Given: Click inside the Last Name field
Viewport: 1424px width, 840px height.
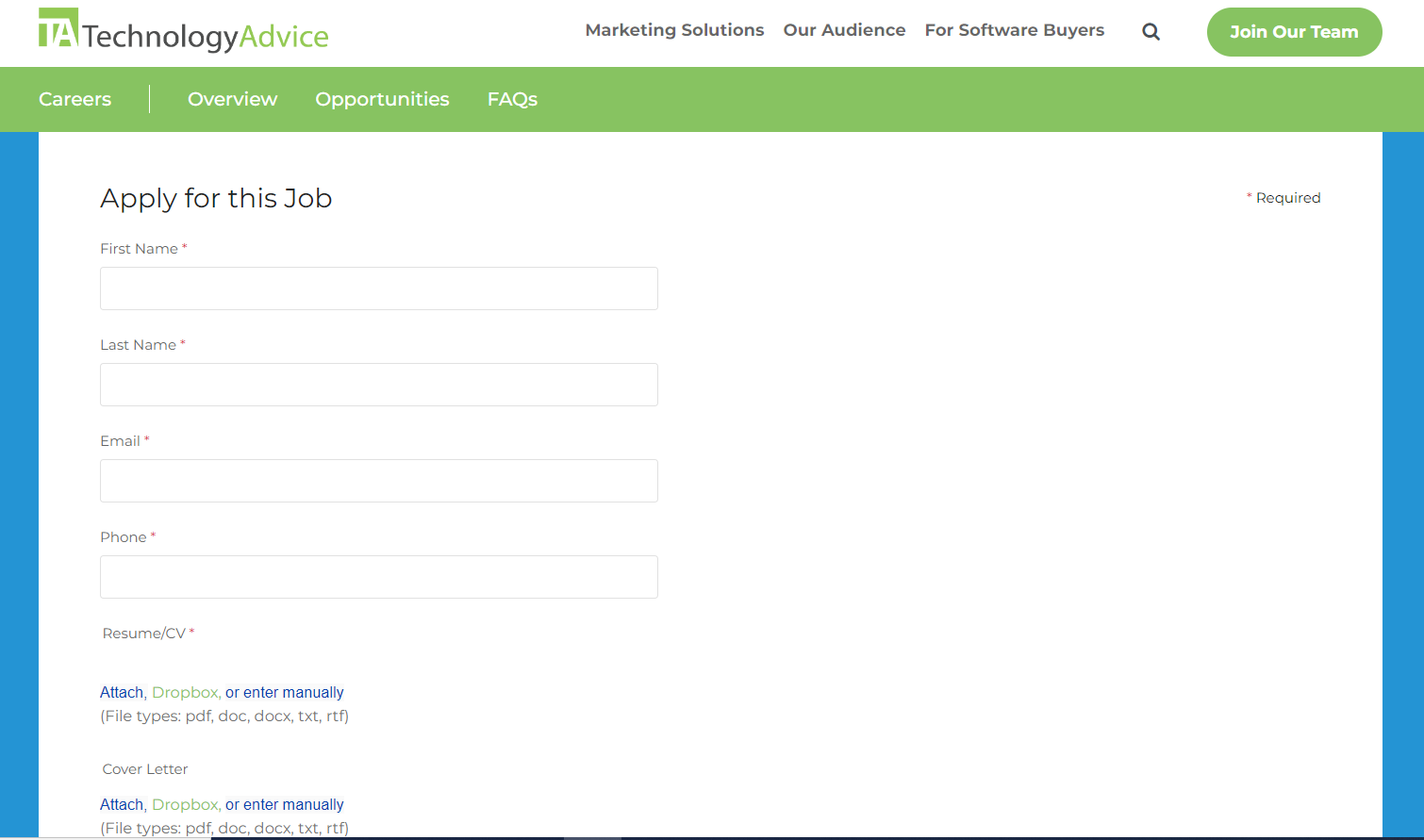Looking at the screenshot, I should click(377, 385).
